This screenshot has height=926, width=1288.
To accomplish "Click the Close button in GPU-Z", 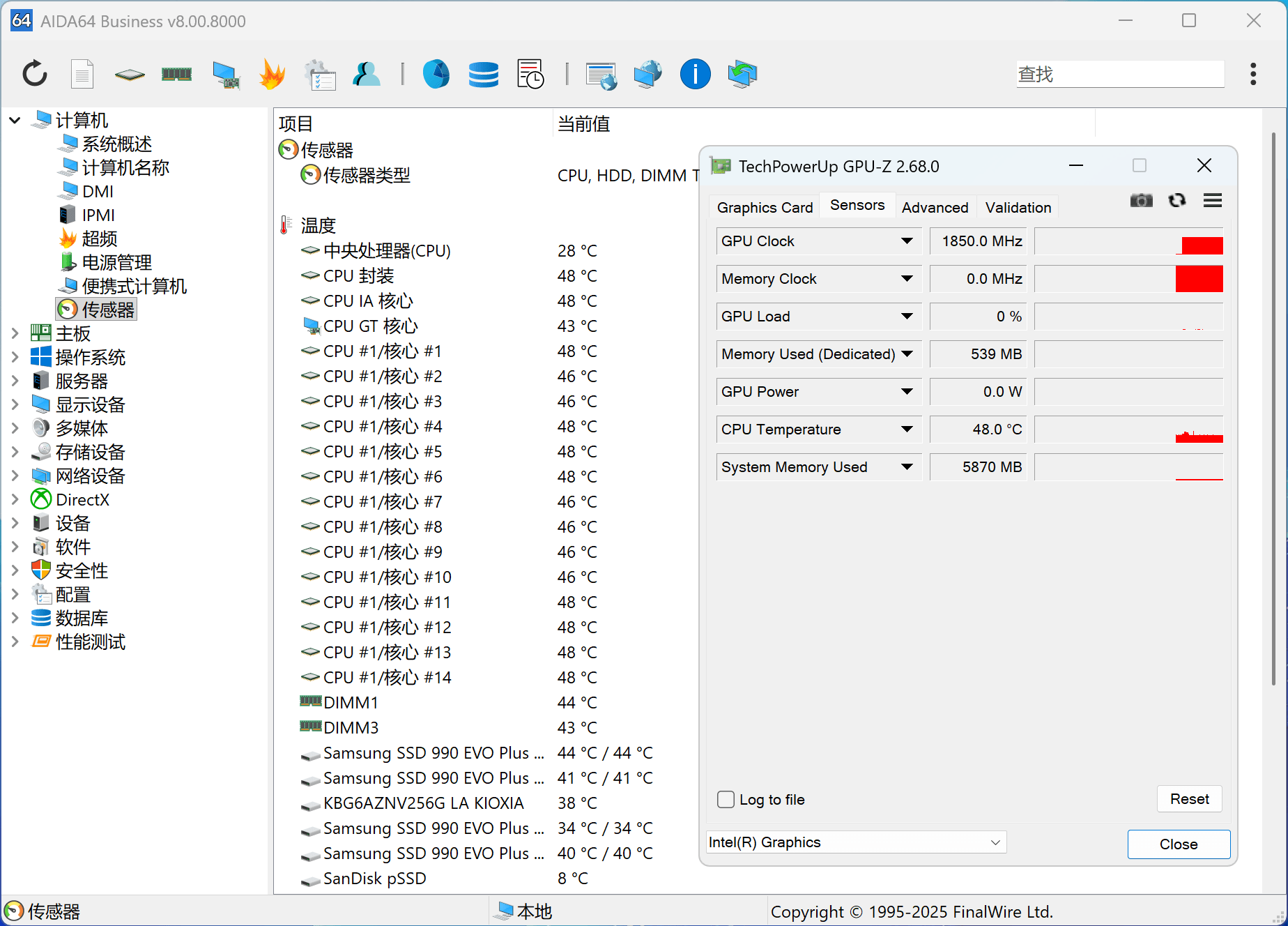I will click(x=1178, y=844).
